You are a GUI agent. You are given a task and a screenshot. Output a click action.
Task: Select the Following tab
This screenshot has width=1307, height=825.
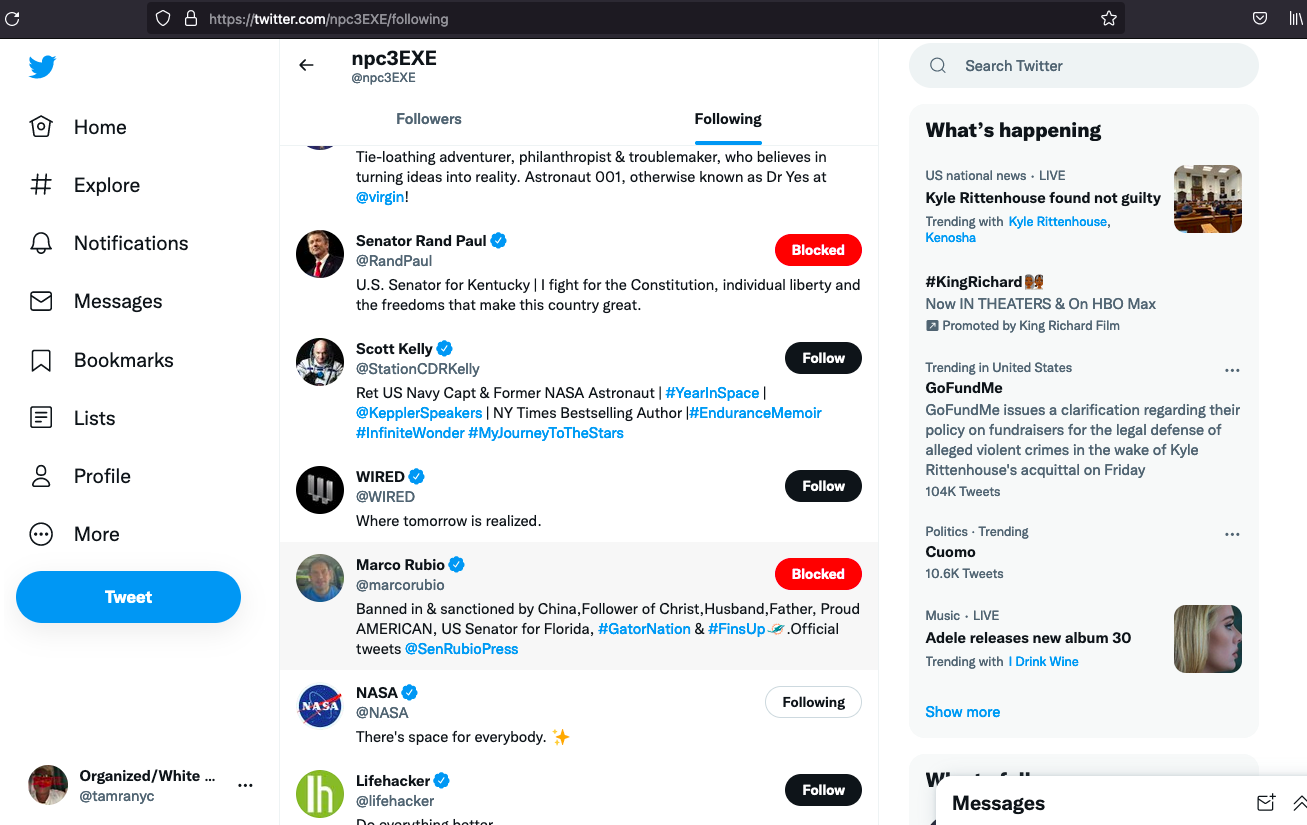point(728,119)
